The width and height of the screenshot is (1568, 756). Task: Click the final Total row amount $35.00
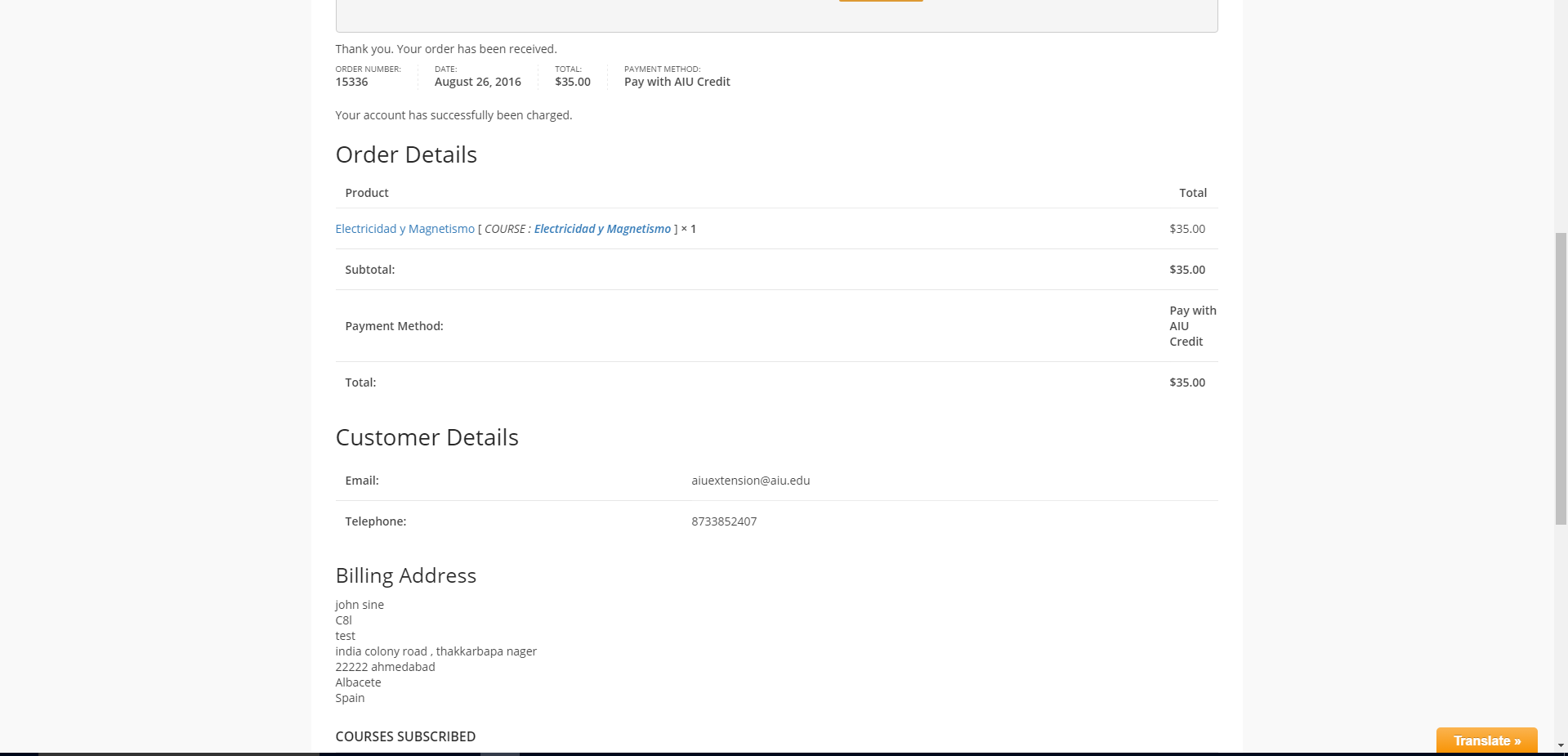pyautogui.click(x=1186, y=382)
